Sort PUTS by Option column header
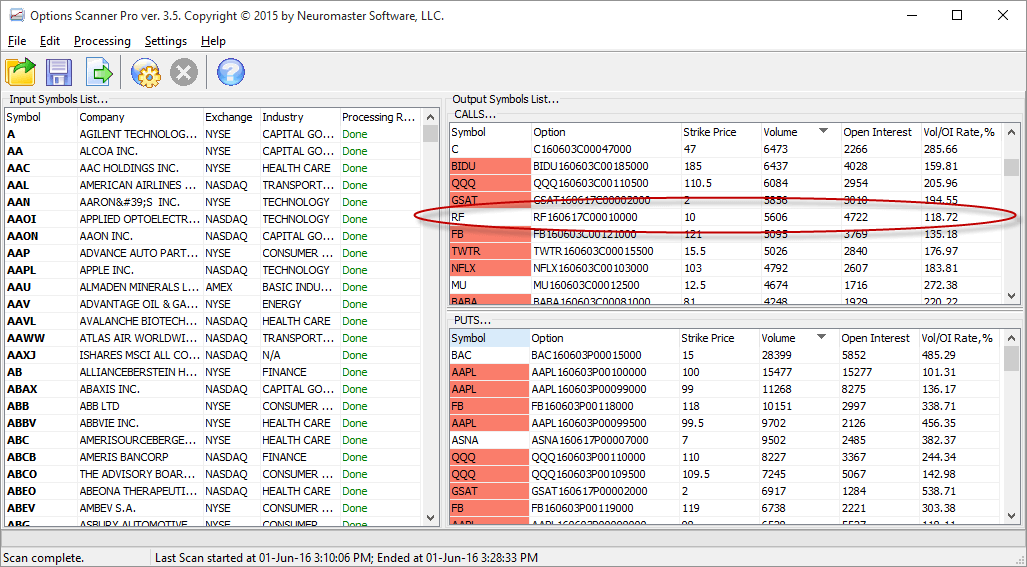Viewport: 1027px width, 567px height. pyautogui.click(x=604, y=338)
